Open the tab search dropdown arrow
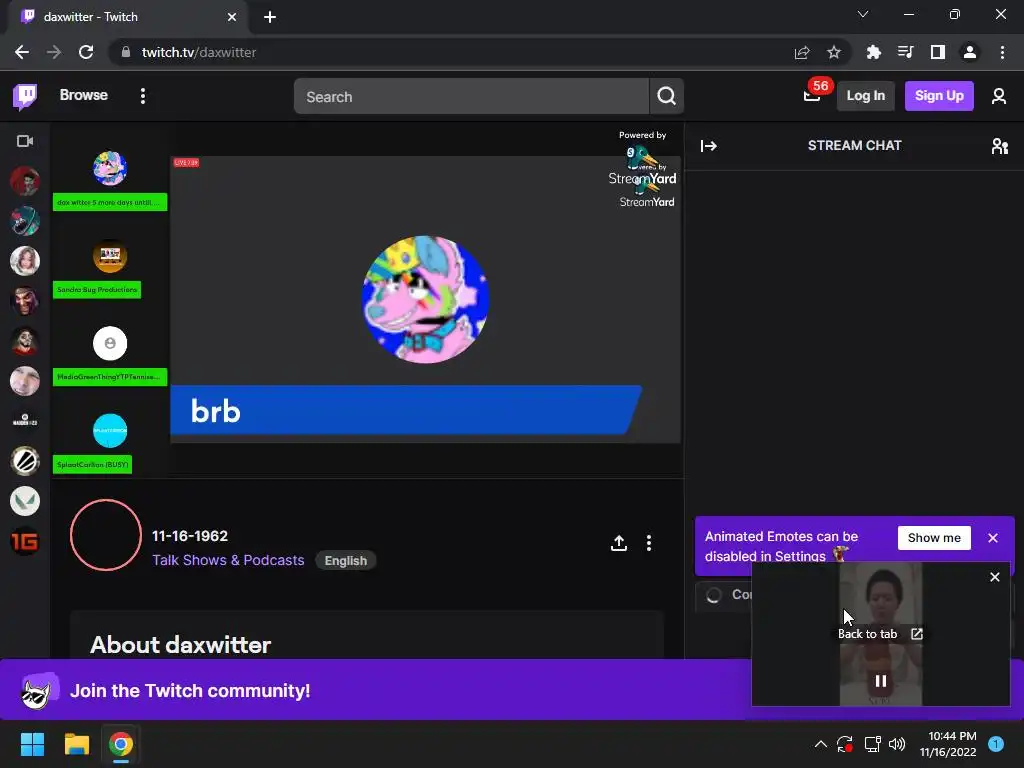Screen dimensions: 1024x768 [863, 14]
